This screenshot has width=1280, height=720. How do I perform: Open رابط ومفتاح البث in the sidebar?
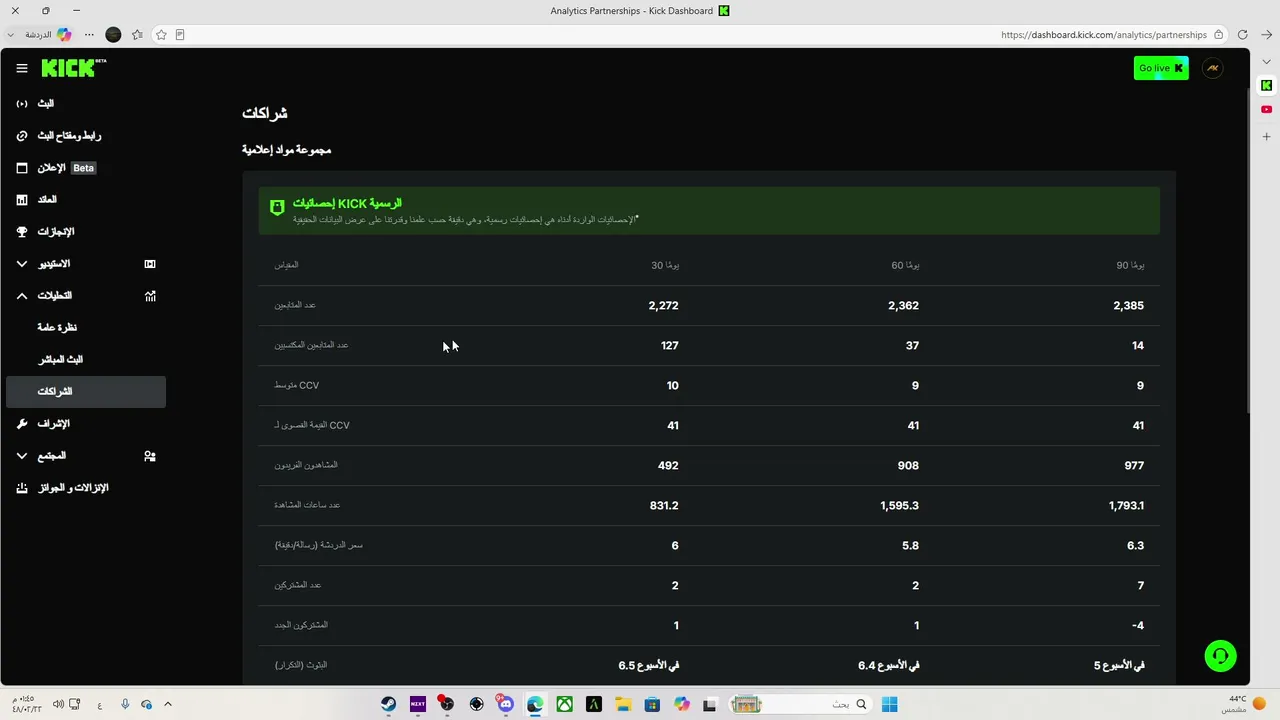tap(86, 136)
